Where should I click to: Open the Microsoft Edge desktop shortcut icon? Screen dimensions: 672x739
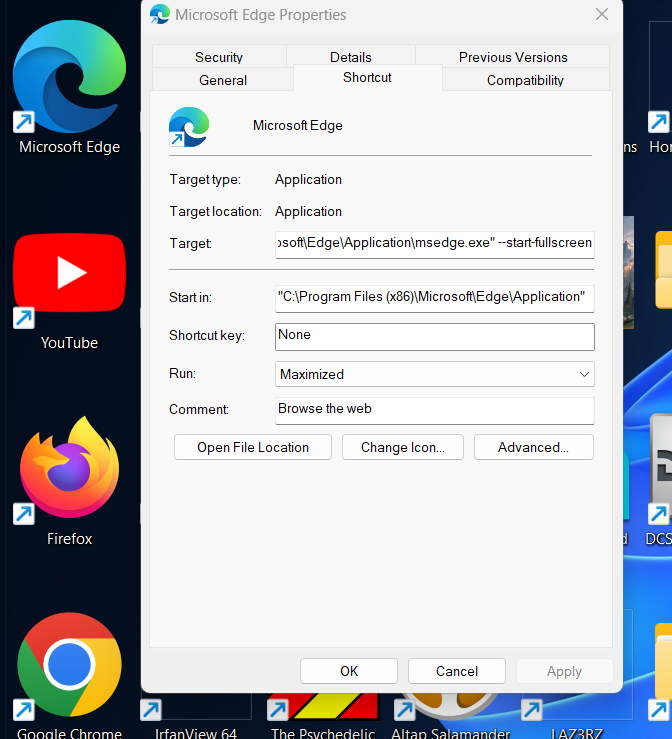pos(70,77)
